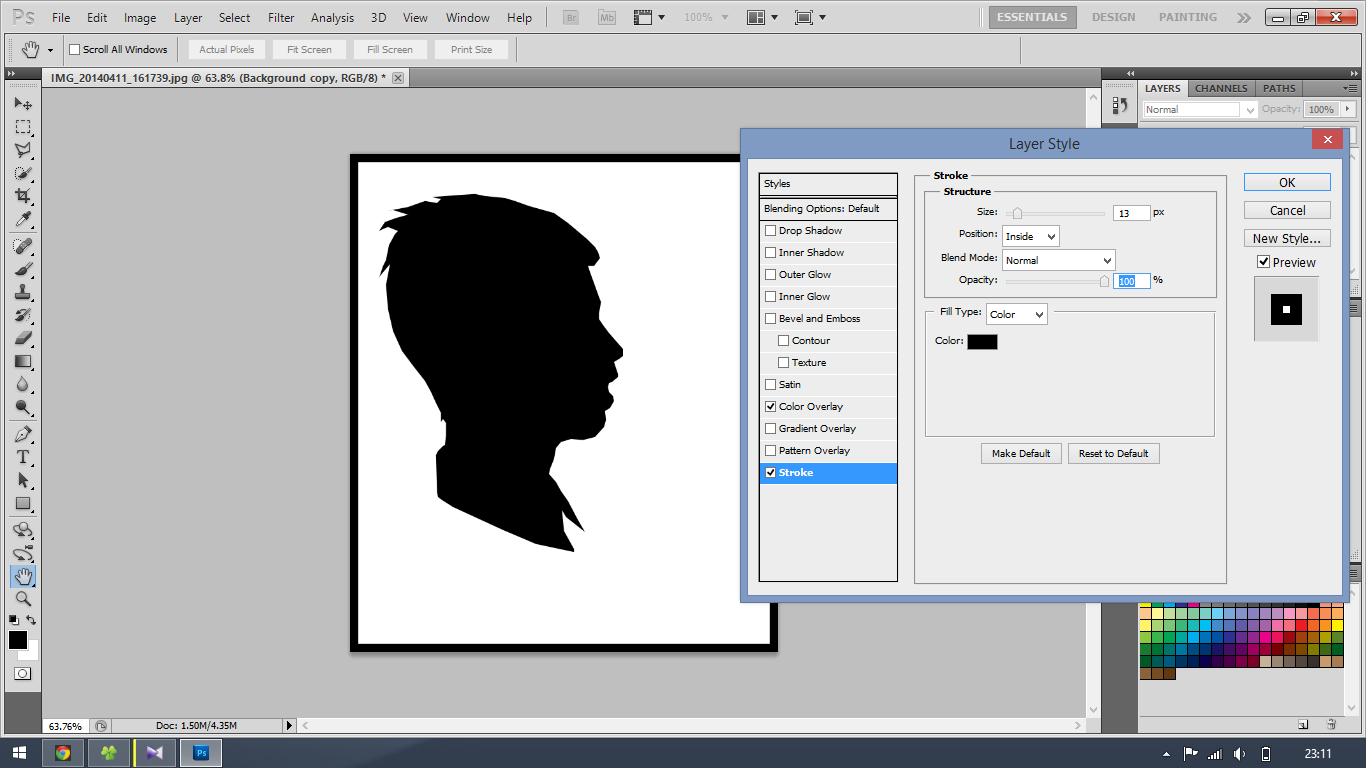Select the Move tool

(x=23, y=105)
